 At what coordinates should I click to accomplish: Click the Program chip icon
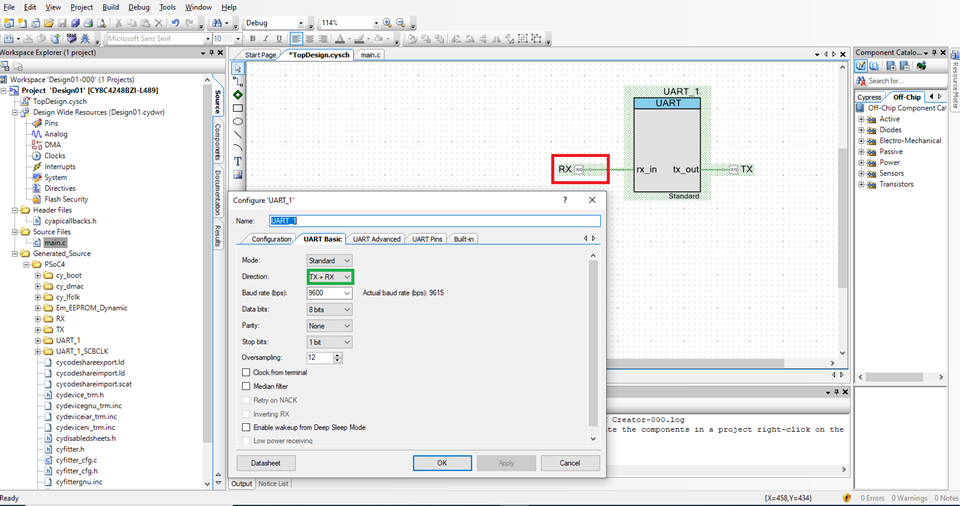click(x=72, y=39)
